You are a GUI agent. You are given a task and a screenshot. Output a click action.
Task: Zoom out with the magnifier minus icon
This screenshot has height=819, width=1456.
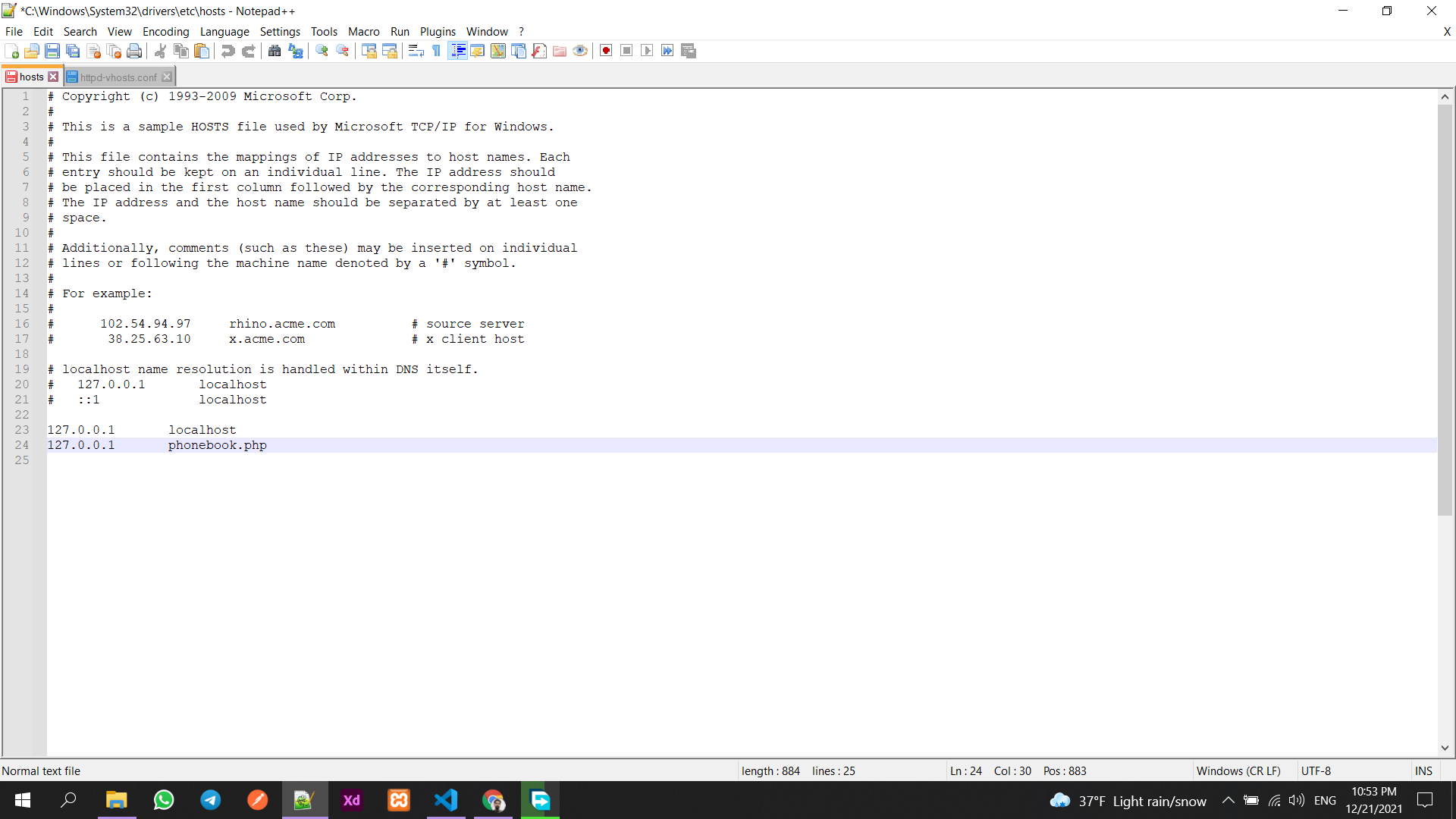pos(343,51)
